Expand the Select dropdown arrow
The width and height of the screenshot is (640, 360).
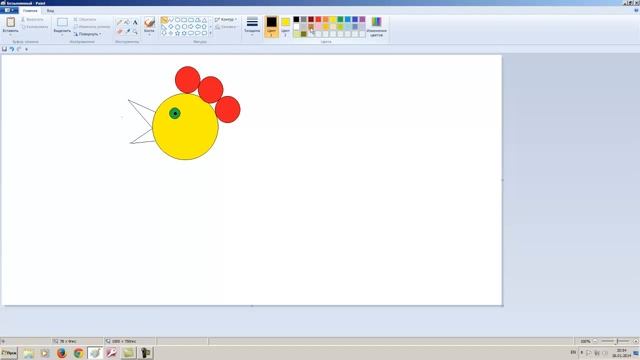pos(62,35)
